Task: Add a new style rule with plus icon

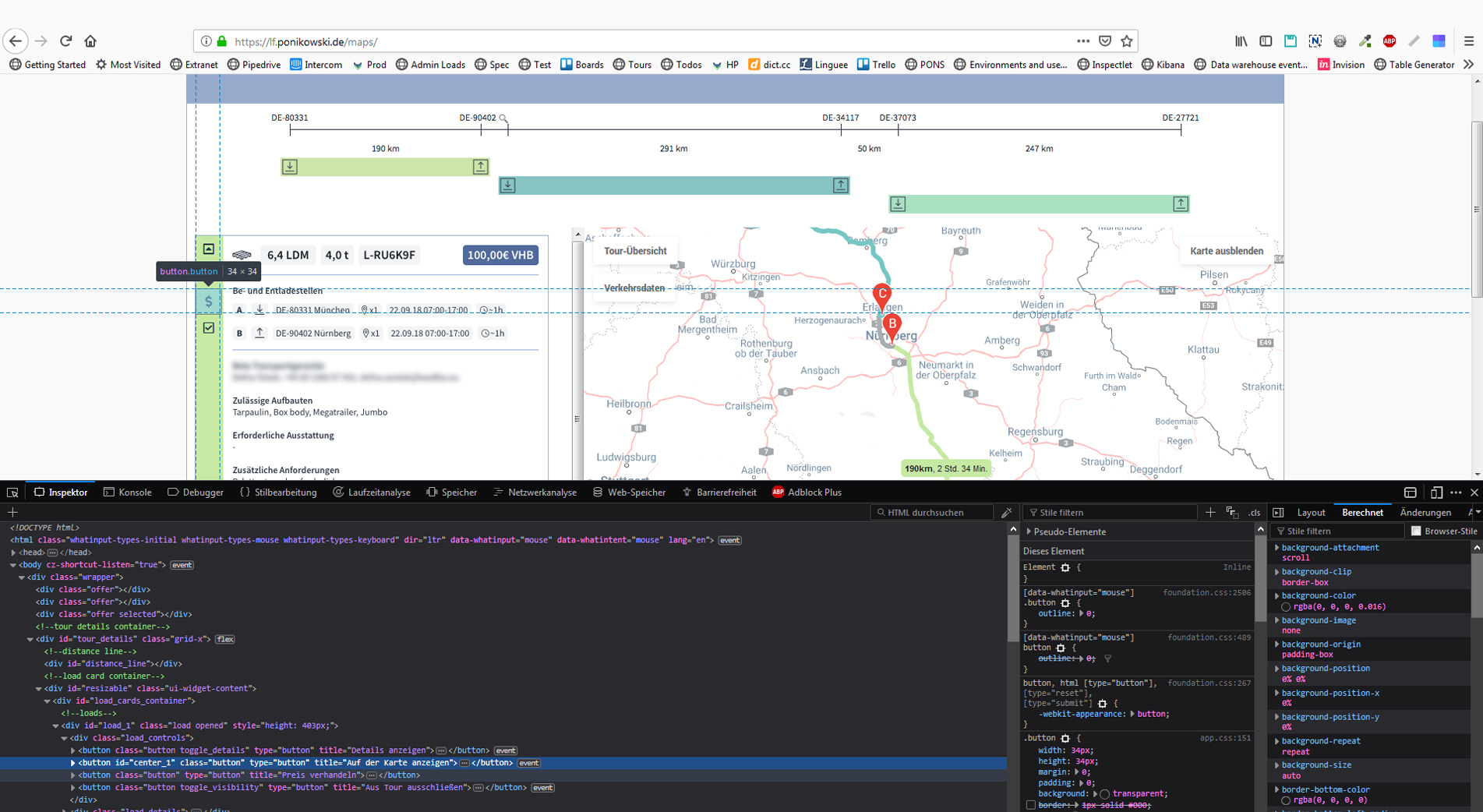Action: (1209, 513)
